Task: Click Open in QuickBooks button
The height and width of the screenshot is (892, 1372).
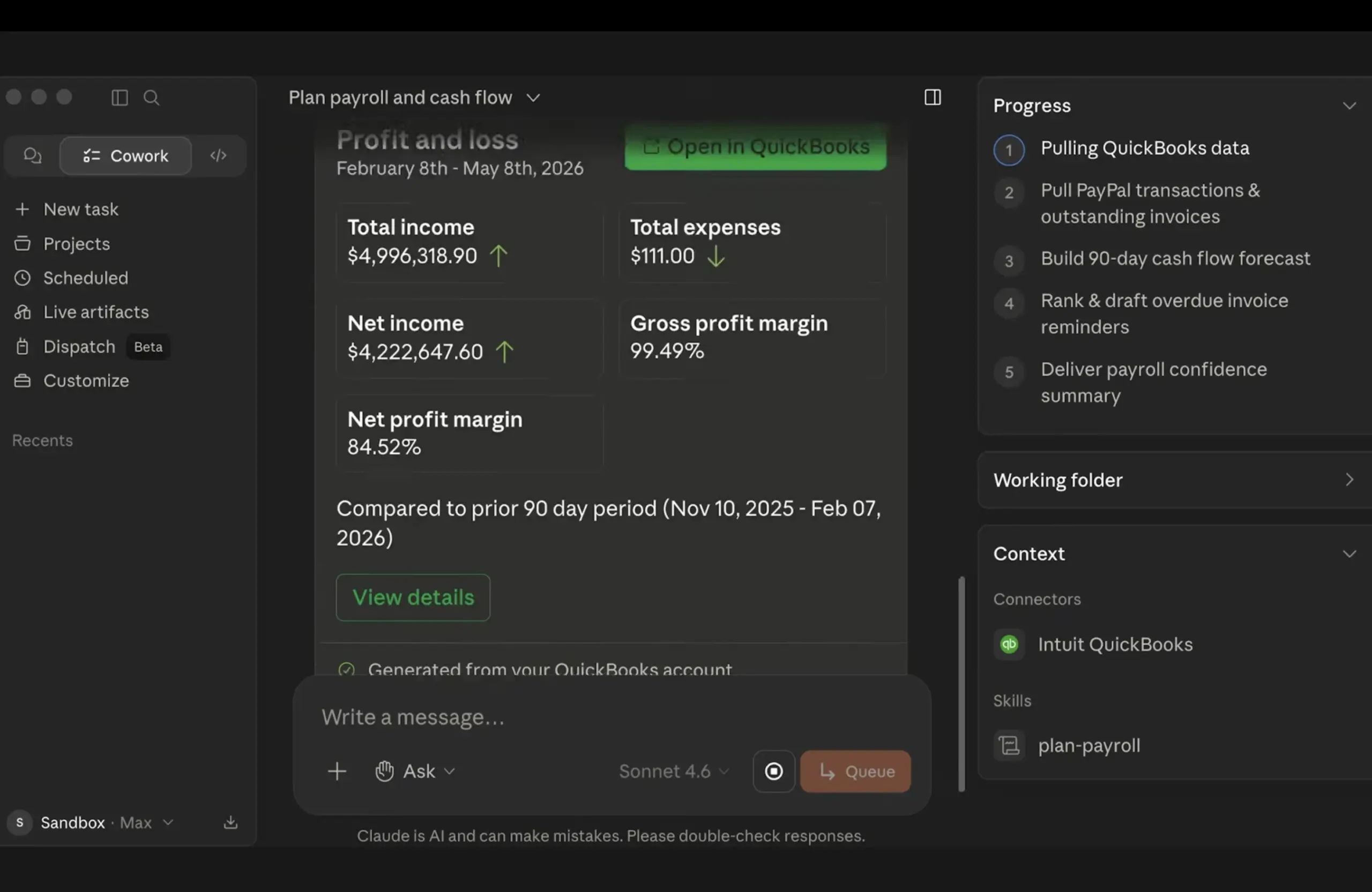Action: [x=755, y=147]
